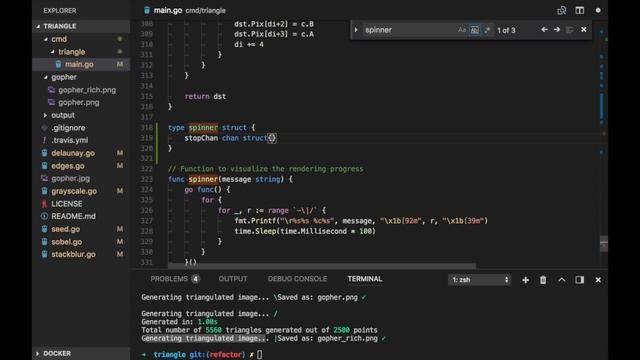
Task: Click the EXPLORER header title
Action: pyautogui.click(x=60, y=11)
